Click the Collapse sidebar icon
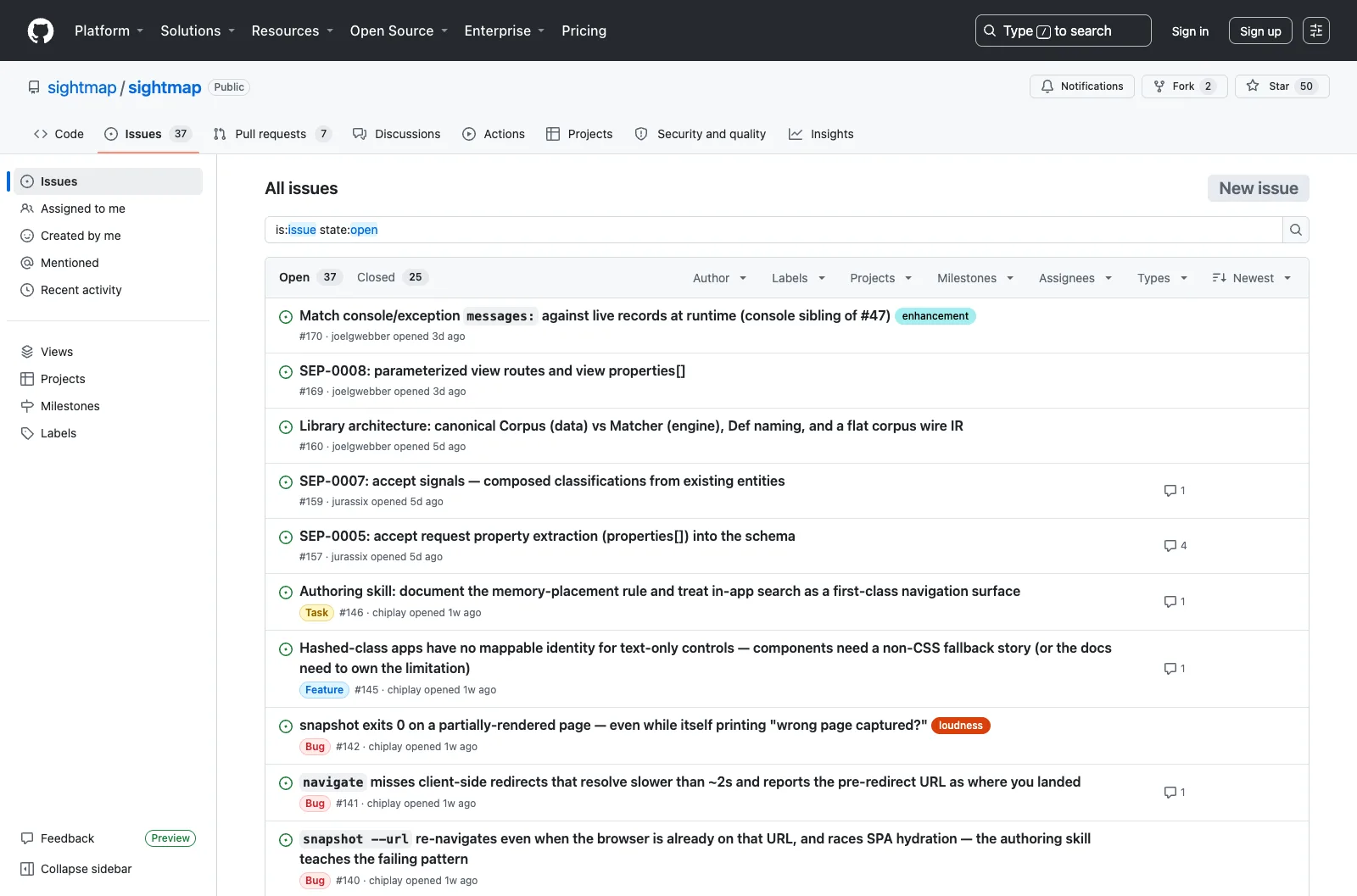This screenshot has height=896, width=1357. click(27, 869)
